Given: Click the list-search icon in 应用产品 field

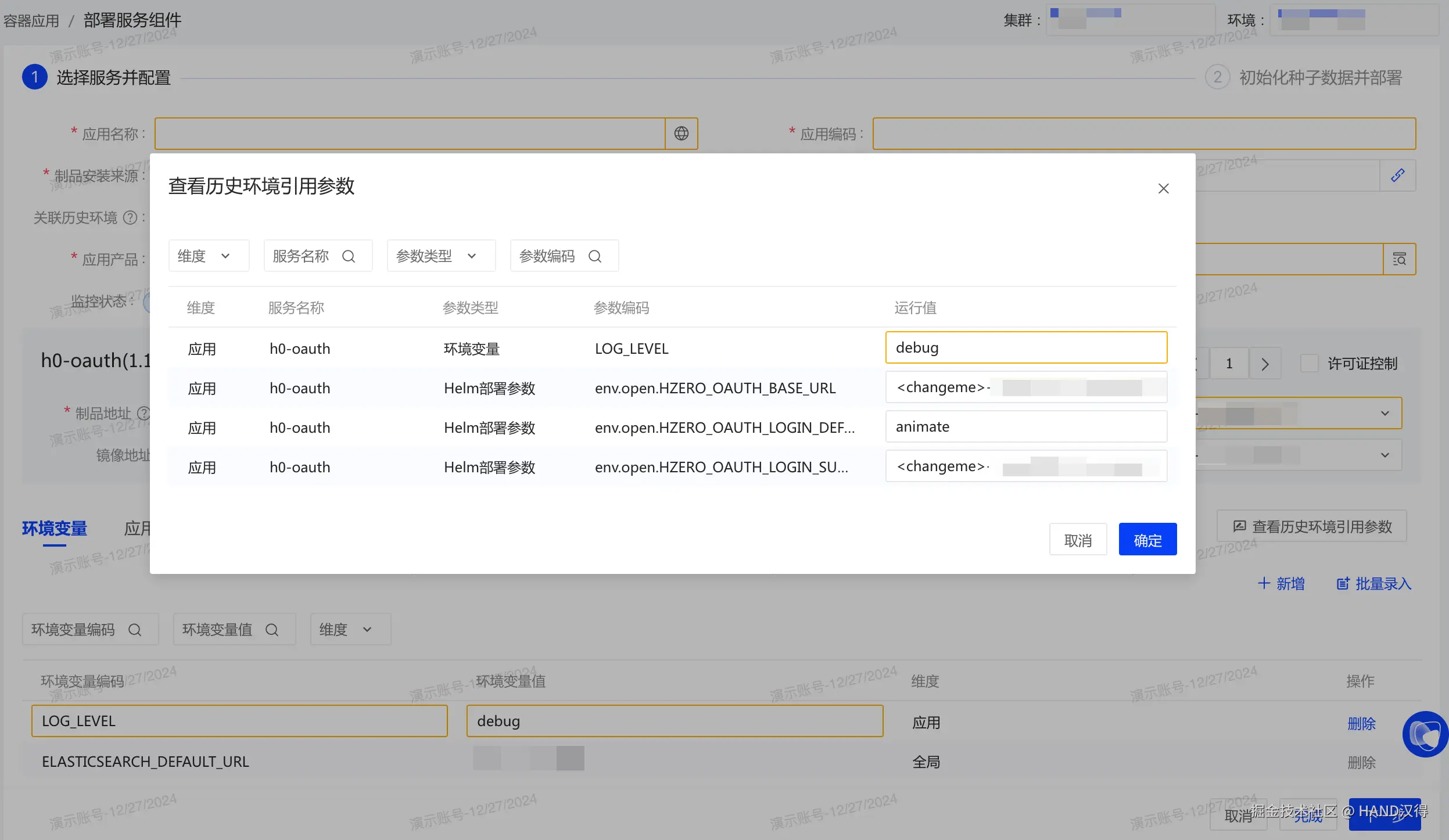Looking at the screenshot, I should 1400,259.
